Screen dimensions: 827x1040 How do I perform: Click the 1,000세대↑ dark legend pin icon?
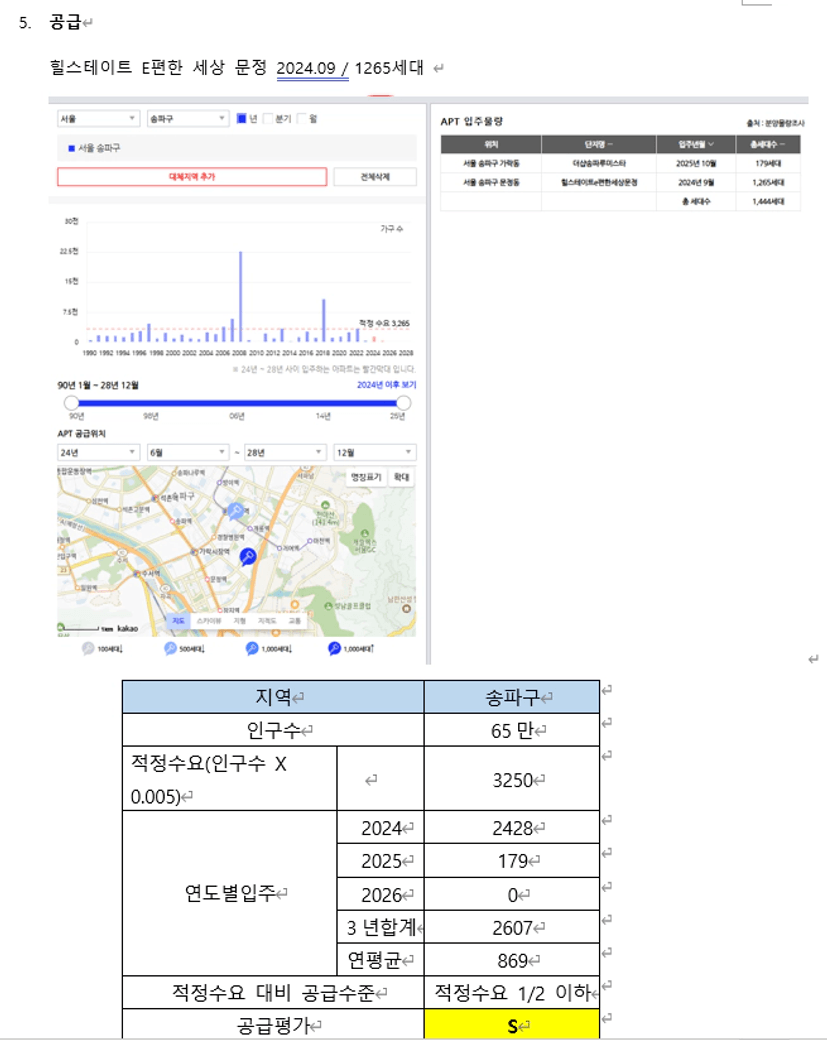coord(334,649)
